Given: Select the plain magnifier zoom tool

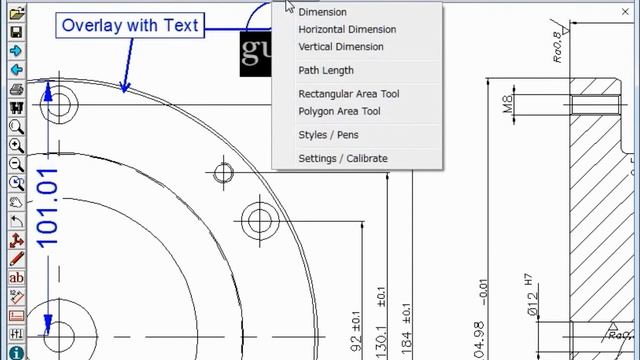Looking at the screenshot, I should click(x=16, y=127).
